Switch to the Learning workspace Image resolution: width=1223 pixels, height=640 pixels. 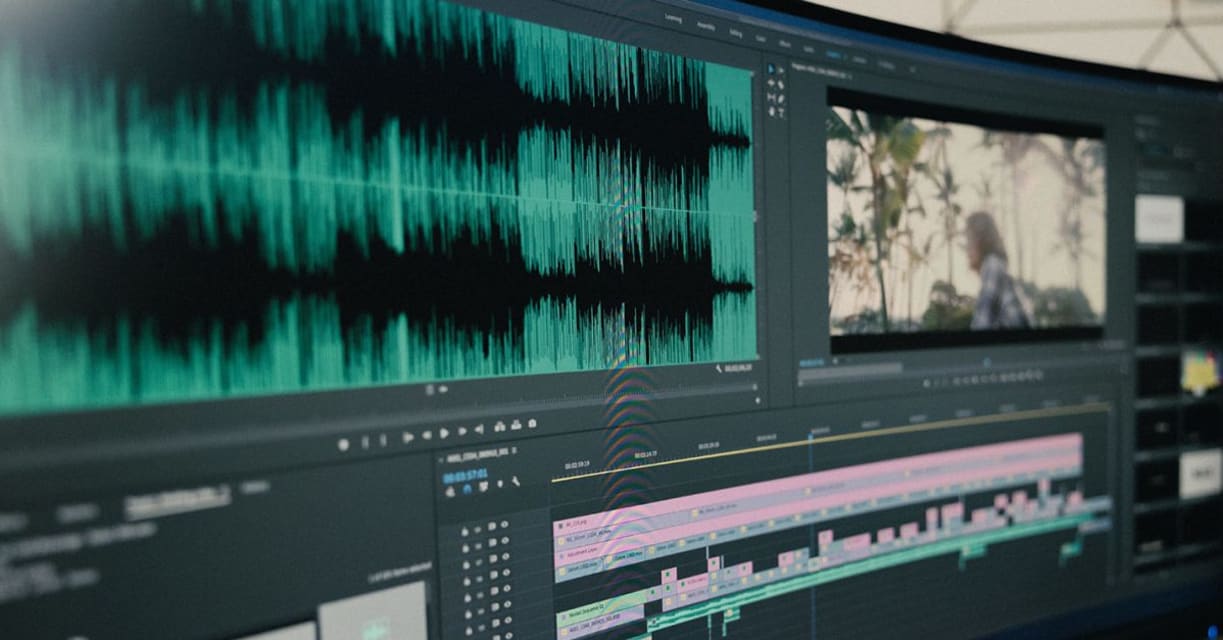pyautogui.click(x=673, y=18)
